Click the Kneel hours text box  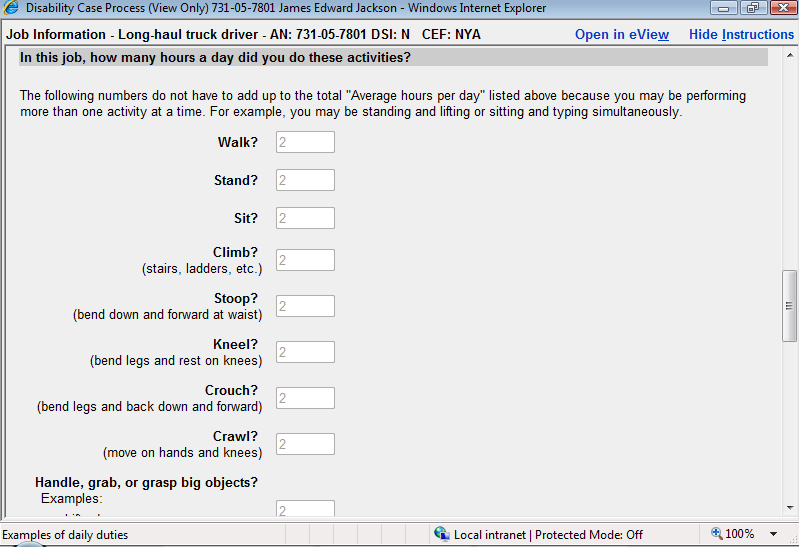coord(305,352)
